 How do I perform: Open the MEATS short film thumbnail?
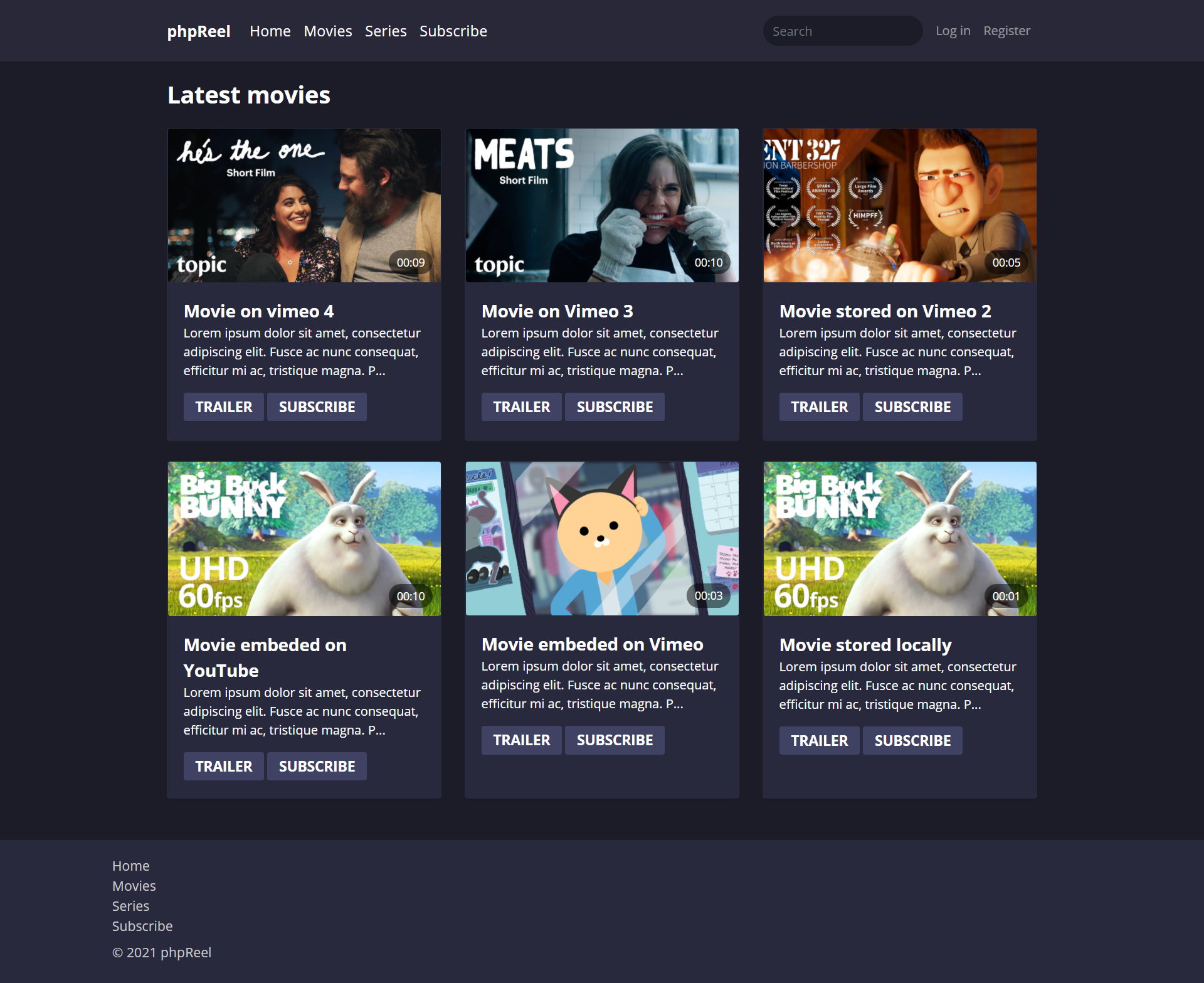[601, 206]
